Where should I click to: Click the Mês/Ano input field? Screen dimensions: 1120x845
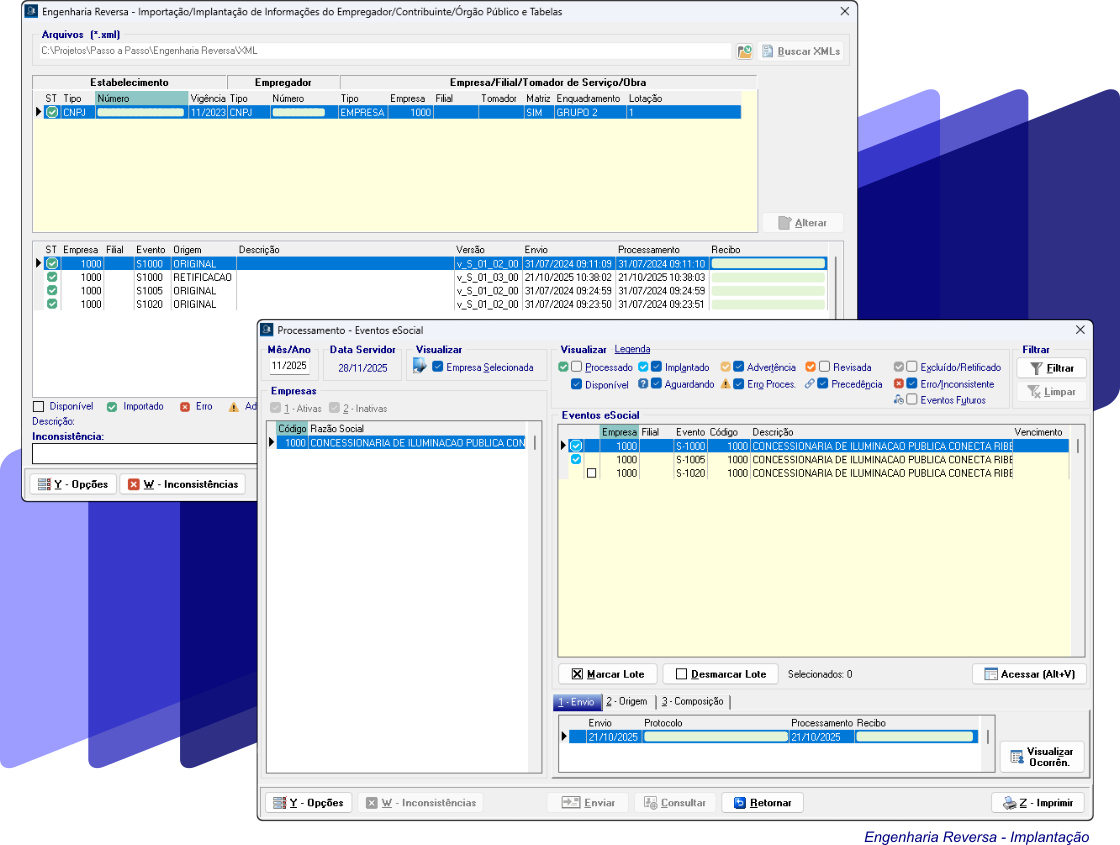[x=290, y=366]
